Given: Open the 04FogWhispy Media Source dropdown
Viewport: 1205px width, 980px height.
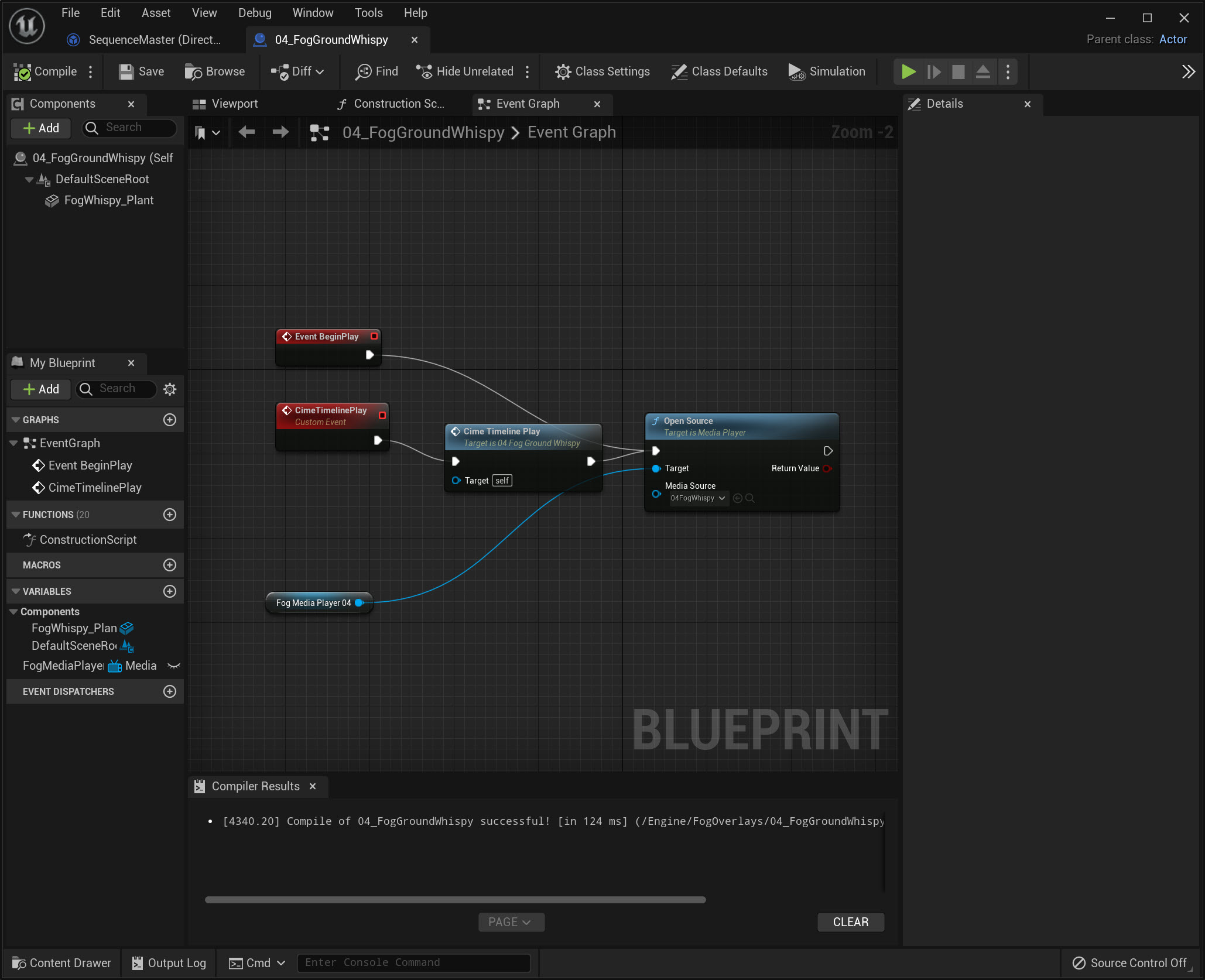Looking at the screenshot, I should coord(698,498).
